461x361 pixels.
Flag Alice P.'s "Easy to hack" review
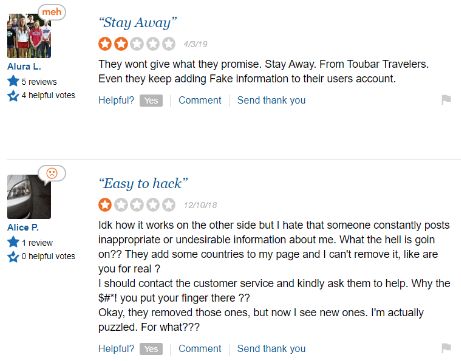pyautogui.click(x=446, y=348)
